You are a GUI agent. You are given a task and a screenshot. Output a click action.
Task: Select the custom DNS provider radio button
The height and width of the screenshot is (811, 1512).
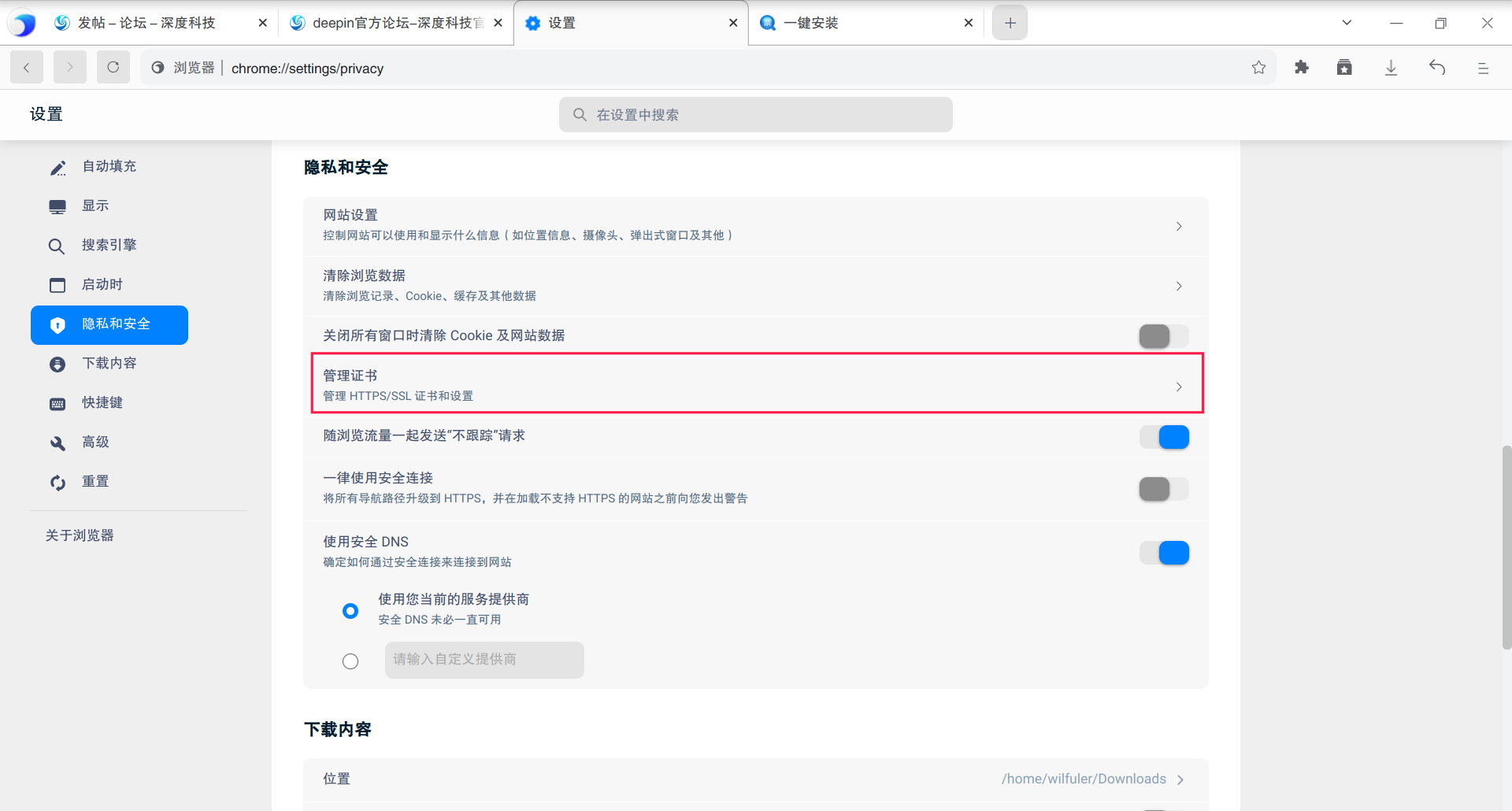(350, 661)
